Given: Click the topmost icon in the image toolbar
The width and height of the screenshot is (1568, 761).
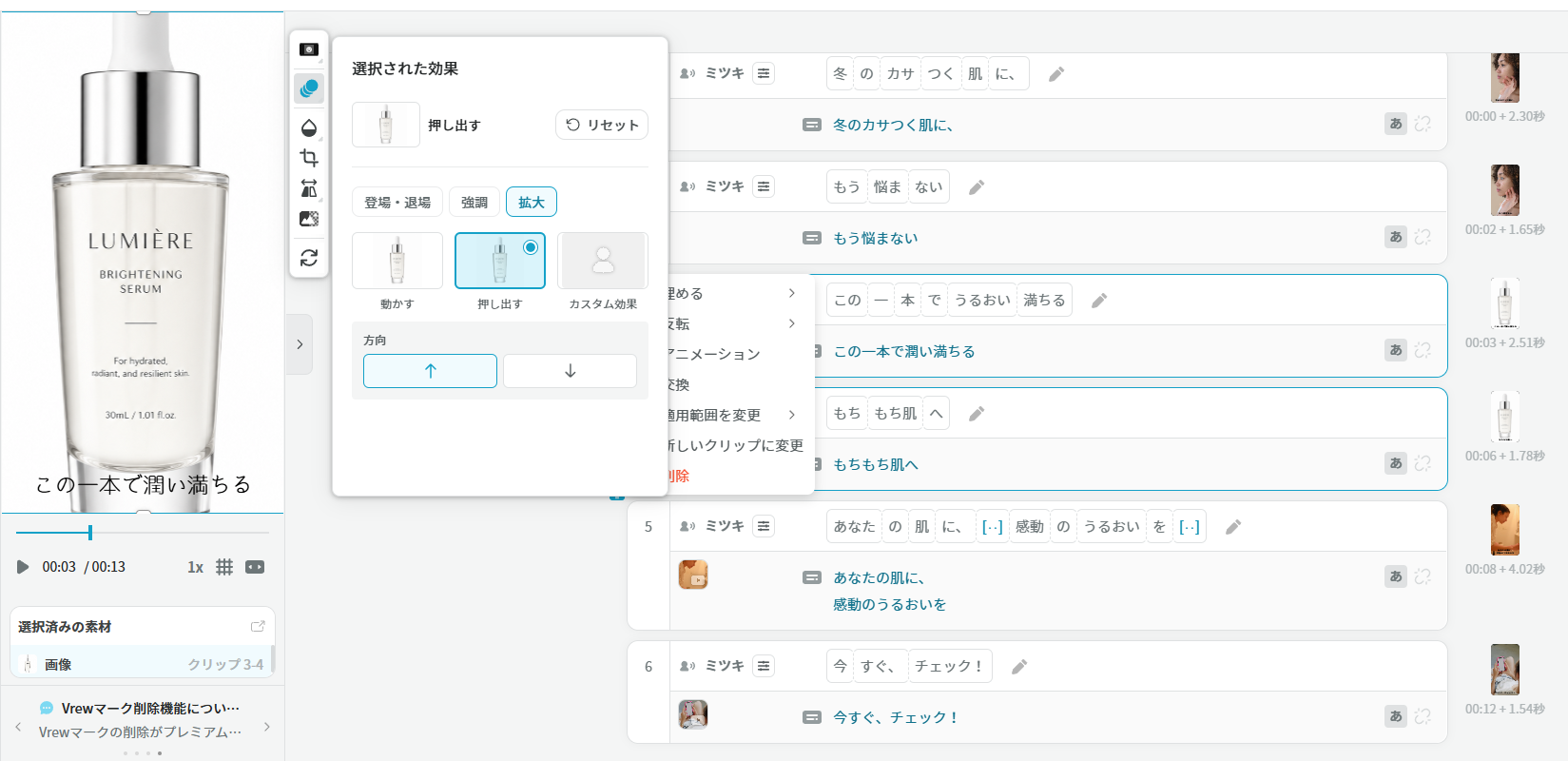Looking at the screenshot, I should (x=309, y=49).
